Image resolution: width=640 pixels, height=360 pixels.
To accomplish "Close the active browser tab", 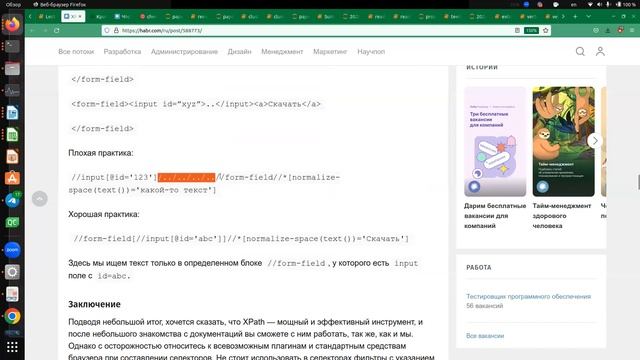I will 80,17.
